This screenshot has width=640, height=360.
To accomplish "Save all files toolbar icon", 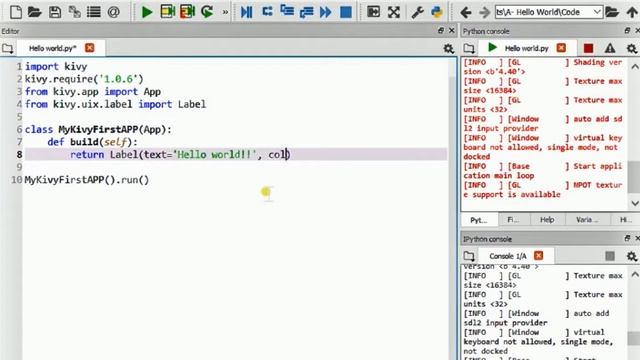I will point(74,12).
